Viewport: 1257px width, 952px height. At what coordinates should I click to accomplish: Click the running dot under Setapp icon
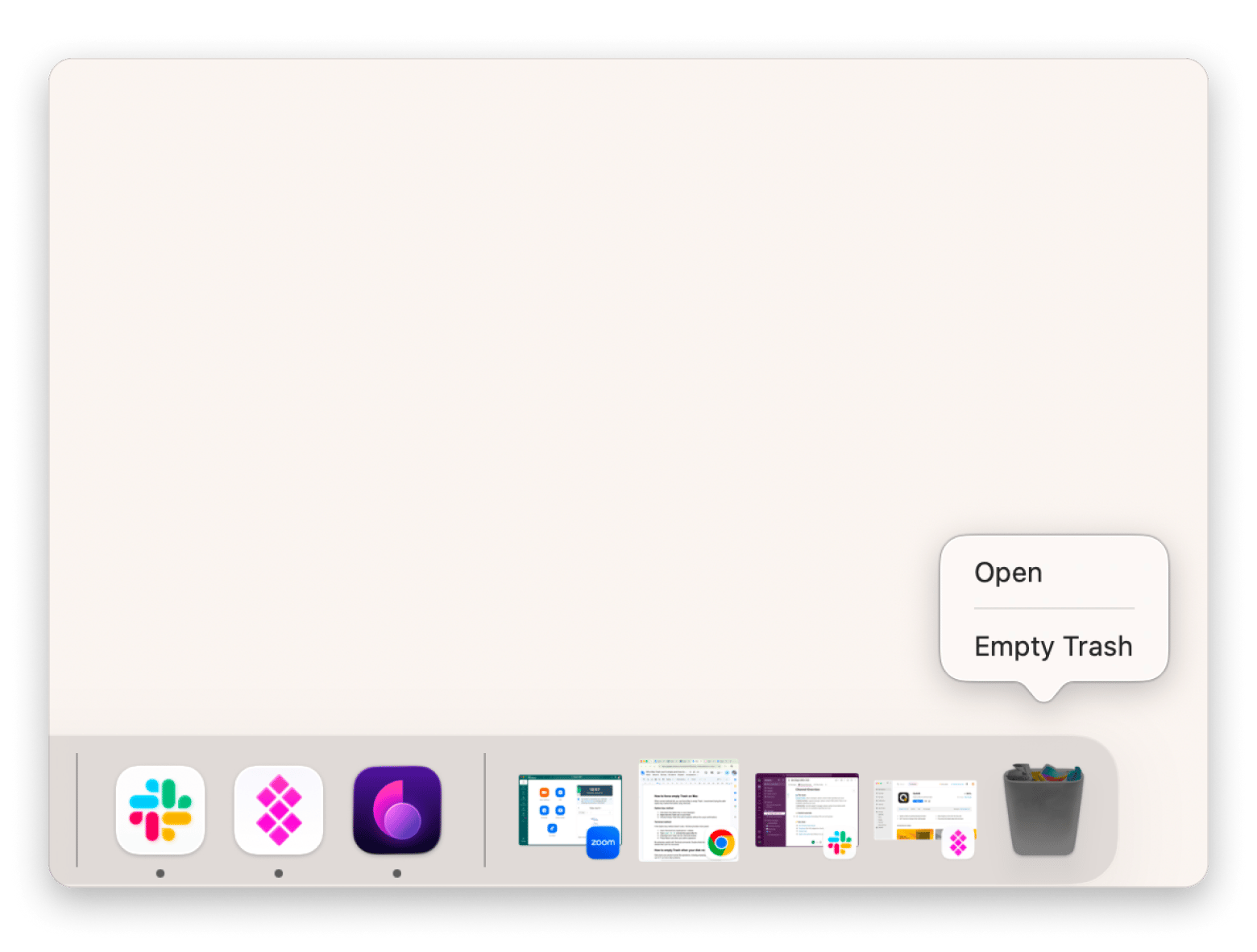pos(279,873)
